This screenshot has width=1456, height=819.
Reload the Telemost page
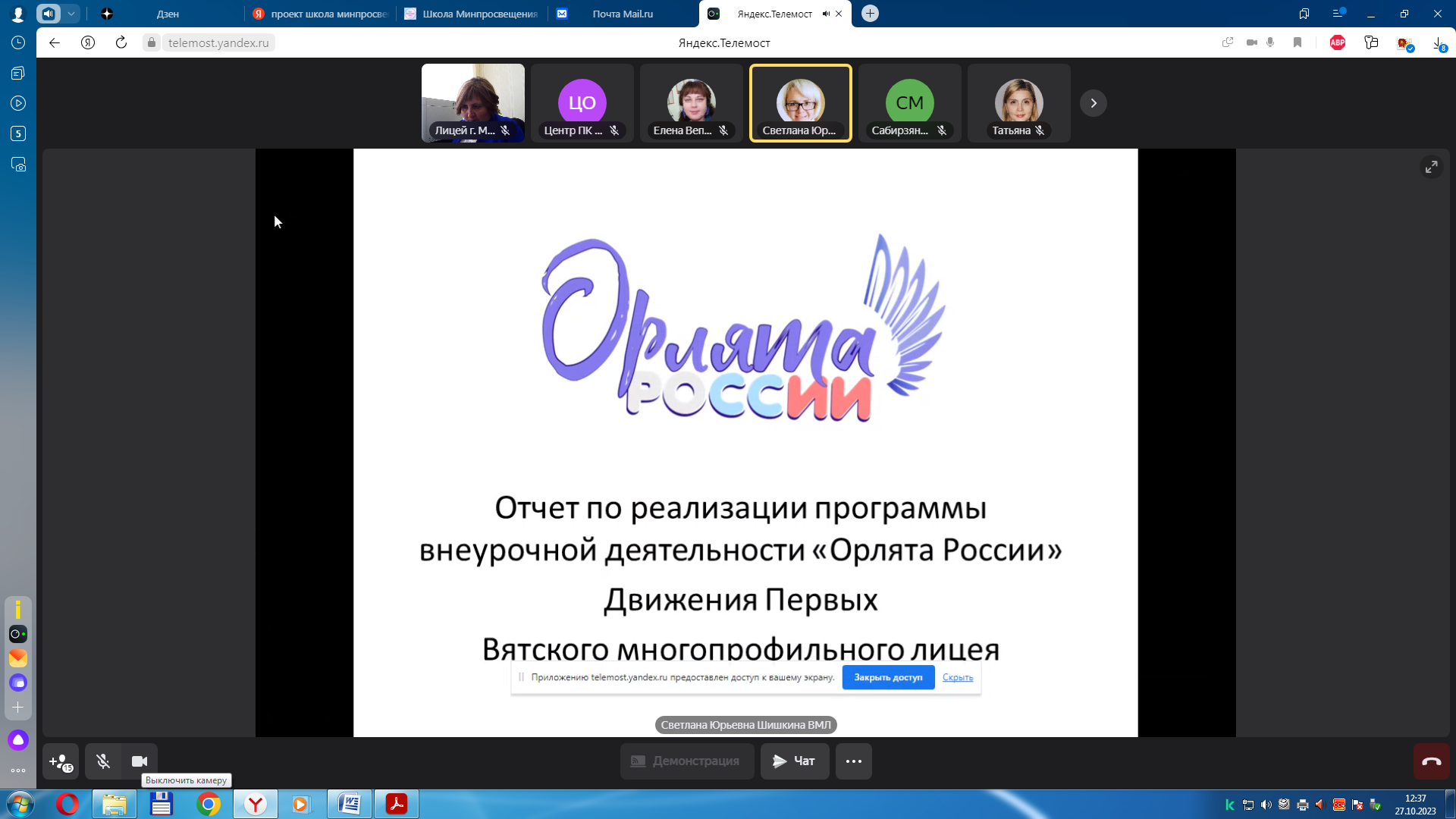[121, 42]
